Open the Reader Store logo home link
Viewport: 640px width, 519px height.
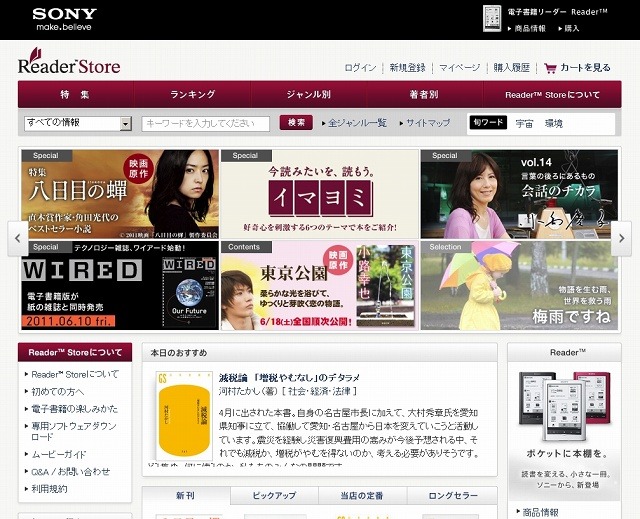pyautogui.click(x=69, y=61)
